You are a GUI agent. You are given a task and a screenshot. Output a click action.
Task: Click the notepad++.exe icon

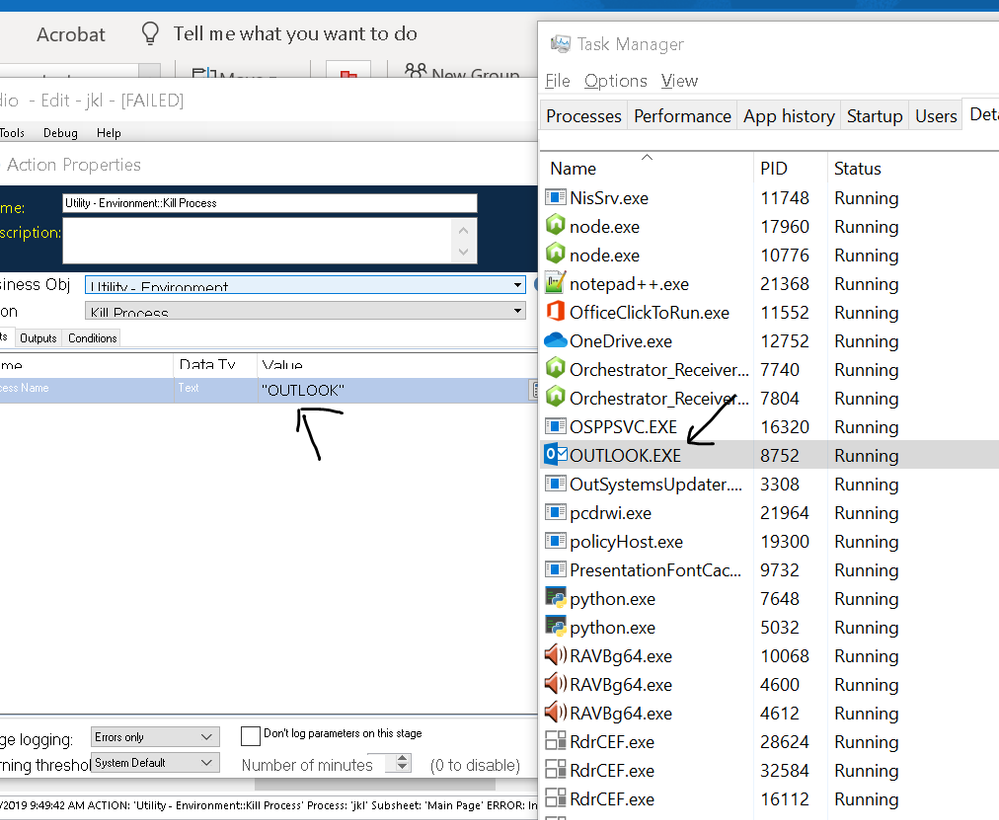click(x=556, y=283)
